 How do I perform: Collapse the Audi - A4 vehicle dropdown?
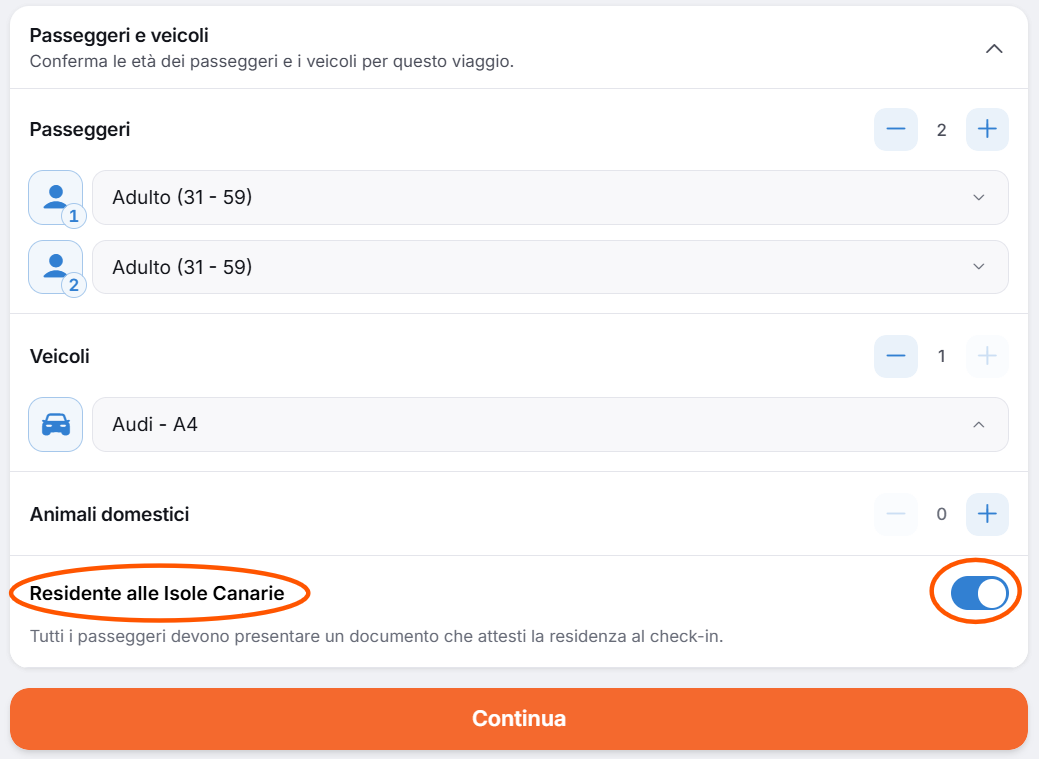coord(550,424)
